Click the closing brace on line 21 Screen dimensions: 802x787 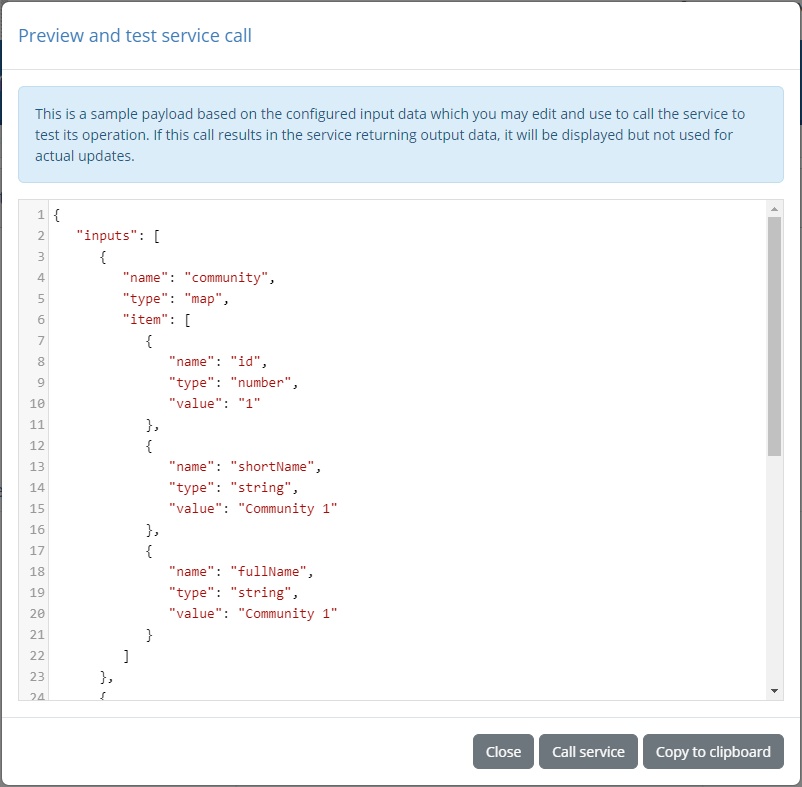click(x=149, y=634)
